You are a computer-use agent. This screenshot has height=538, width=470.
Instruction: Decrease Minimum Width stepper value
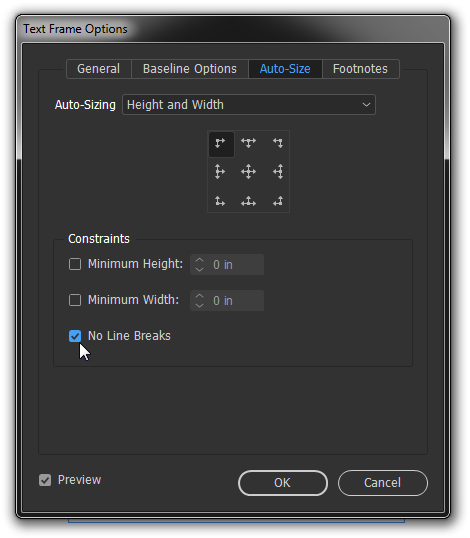click(199, 305)
